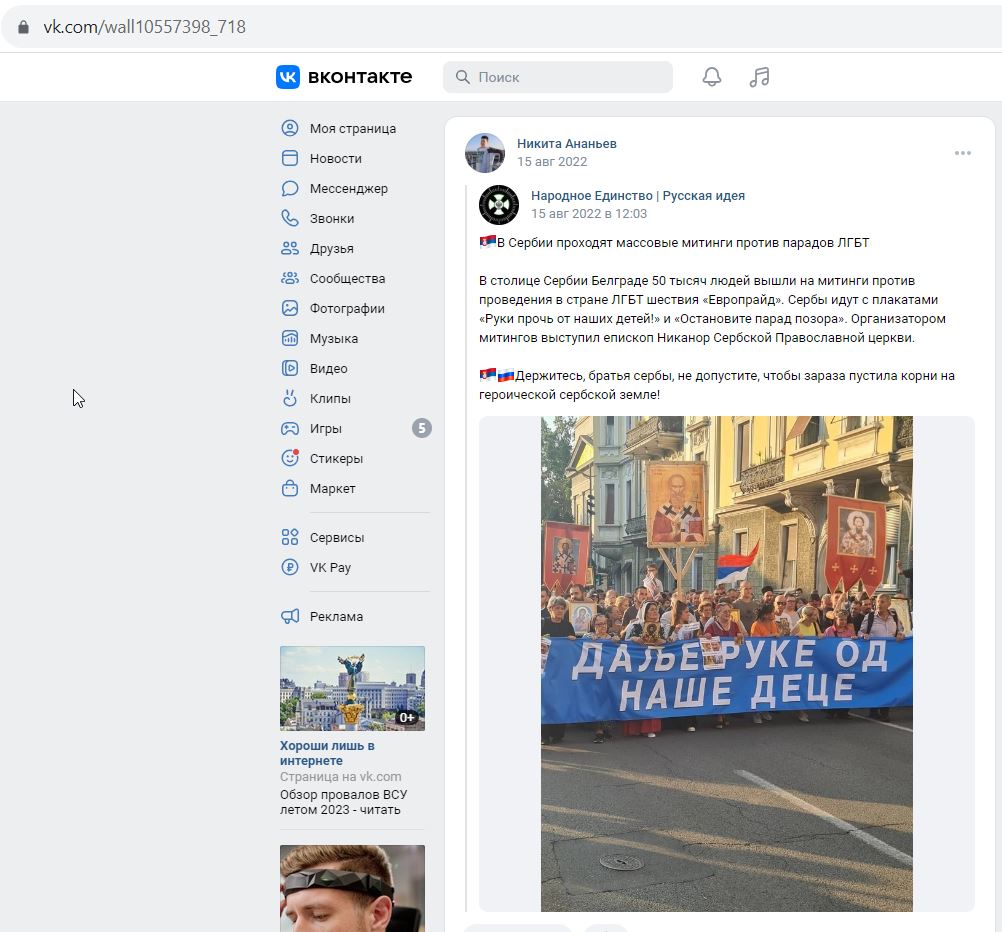Click the Звонки phone icon
The image size is (1002, 932).
pos(290,219)
